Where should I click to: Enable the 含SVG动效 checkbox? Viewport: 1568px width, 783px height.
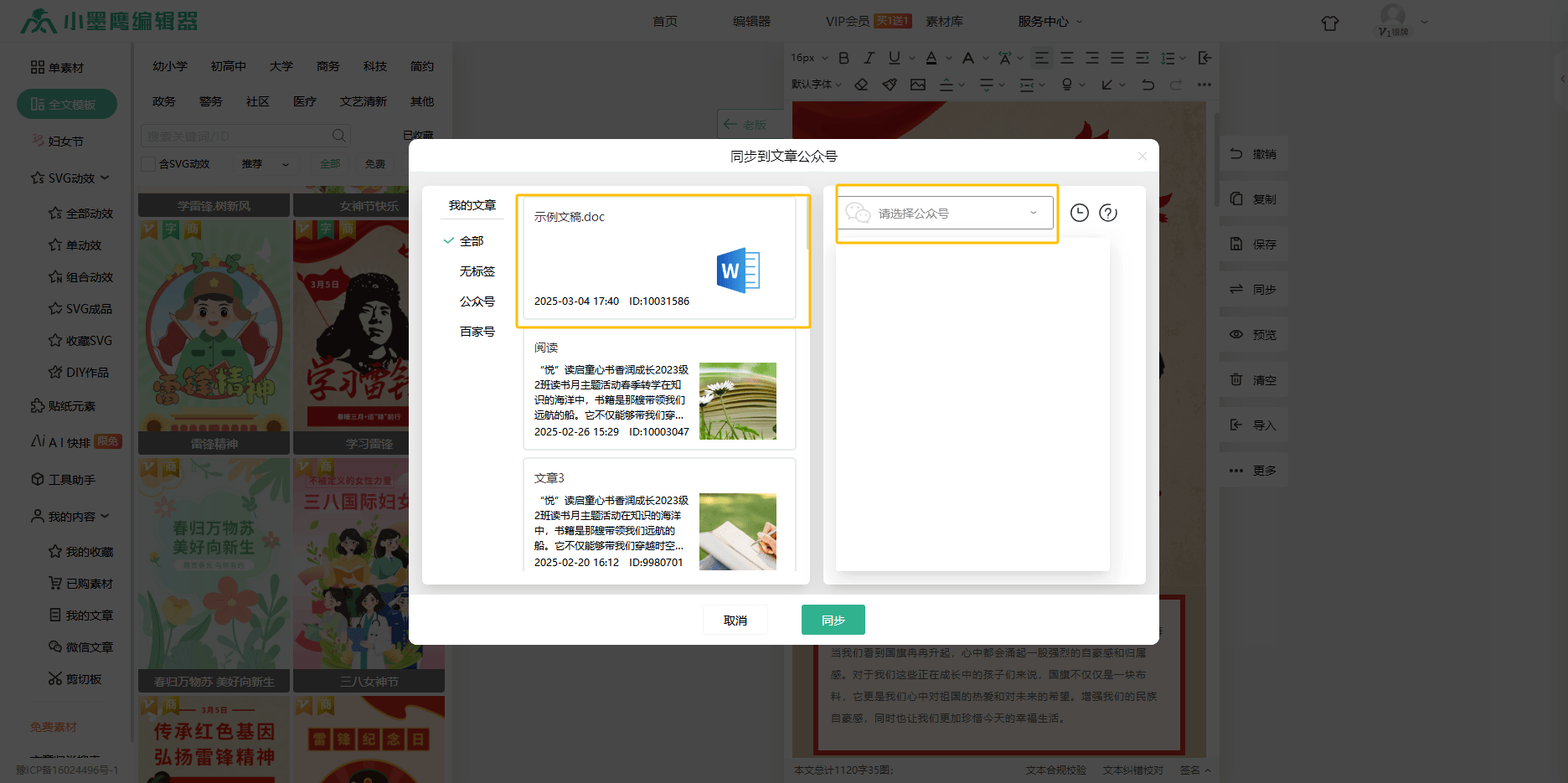coord(148,164)
